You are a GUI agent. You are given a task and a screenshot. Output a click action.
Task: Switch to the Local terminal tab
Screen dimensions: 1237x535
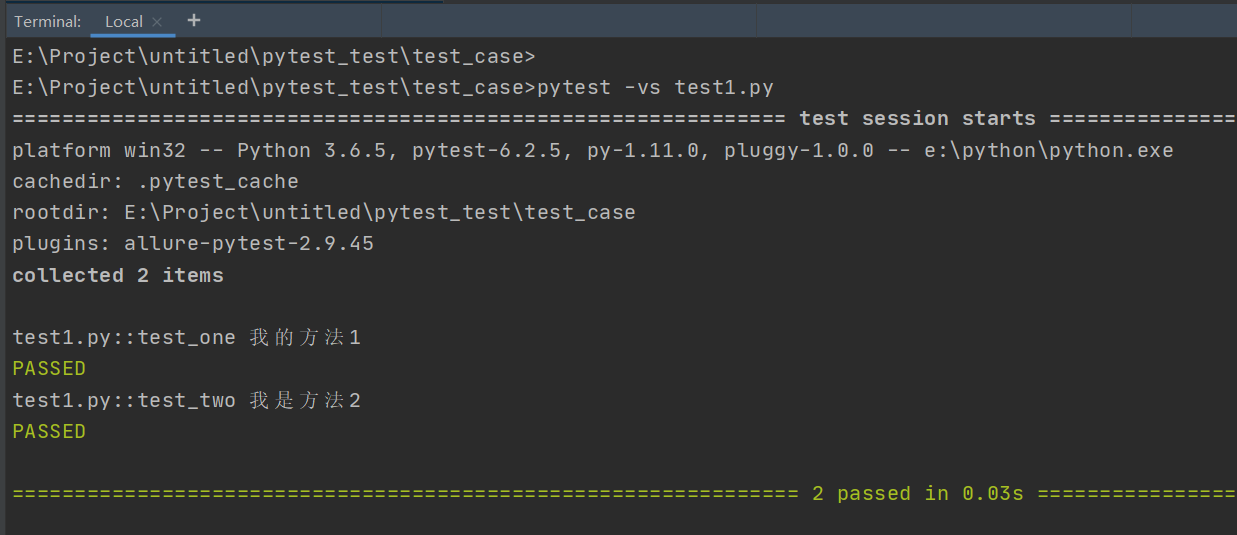(x=124, y=21)
